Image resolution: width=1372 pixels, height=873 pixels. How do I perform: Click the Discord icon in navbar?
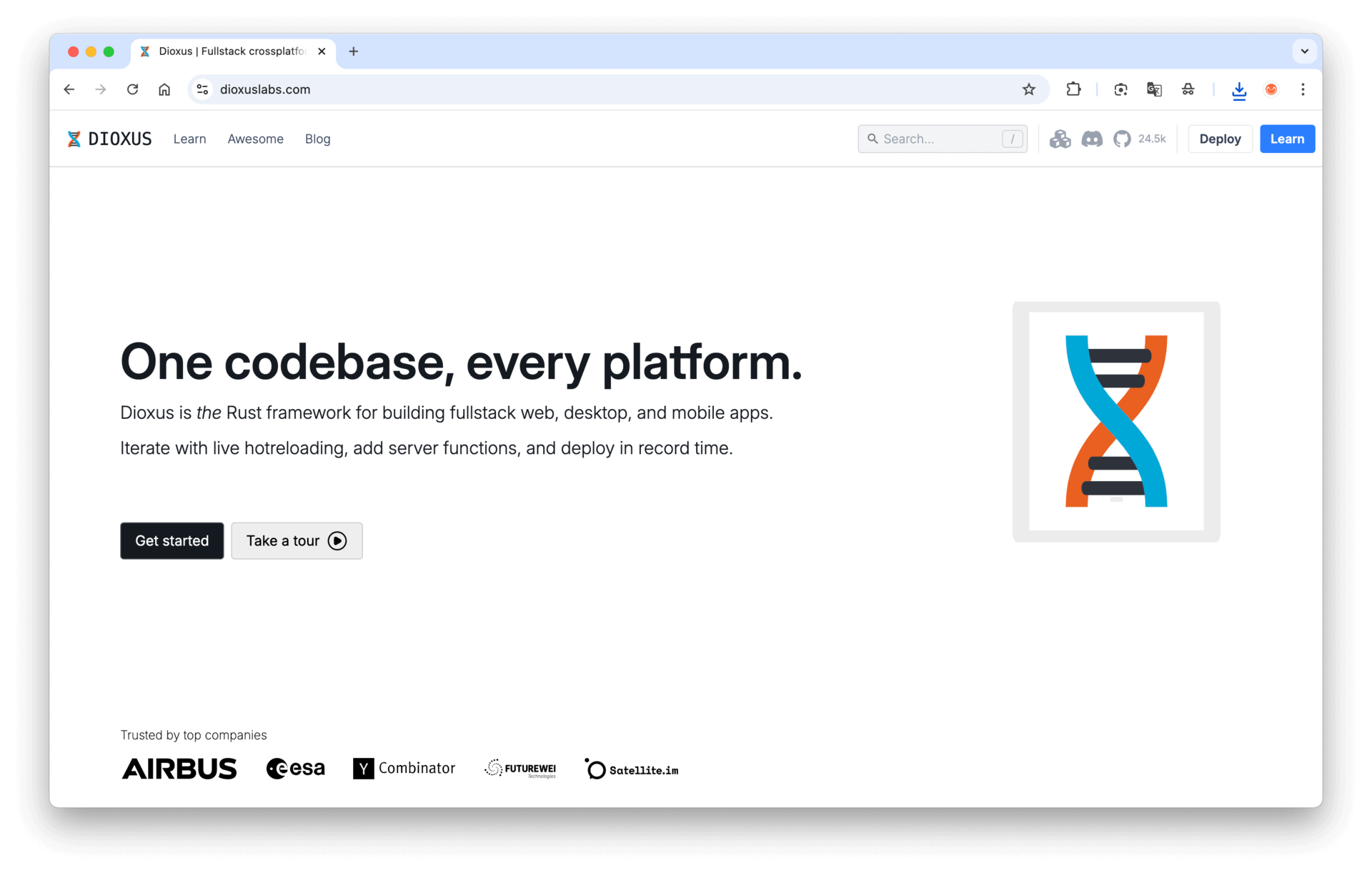coord(1091,139)
